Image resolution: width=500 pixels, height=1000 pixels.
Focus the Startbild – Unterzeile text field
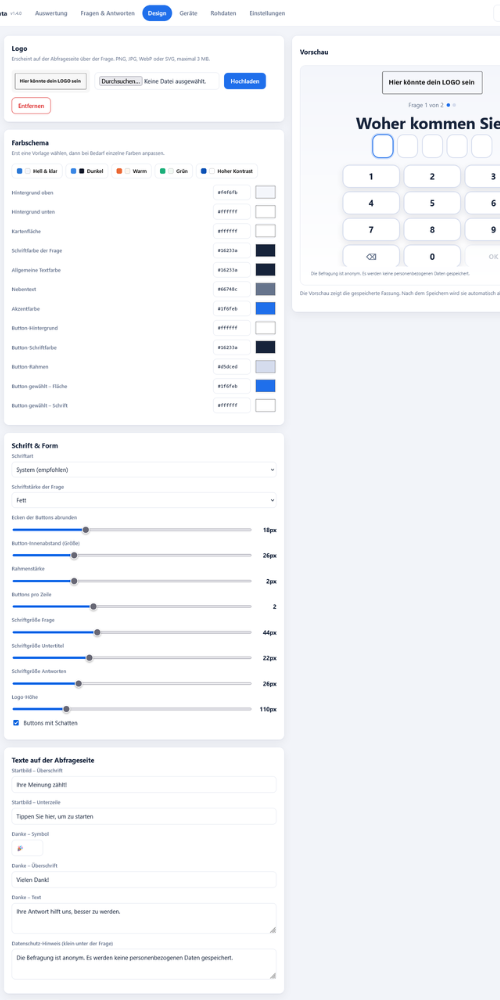(144, 816)
